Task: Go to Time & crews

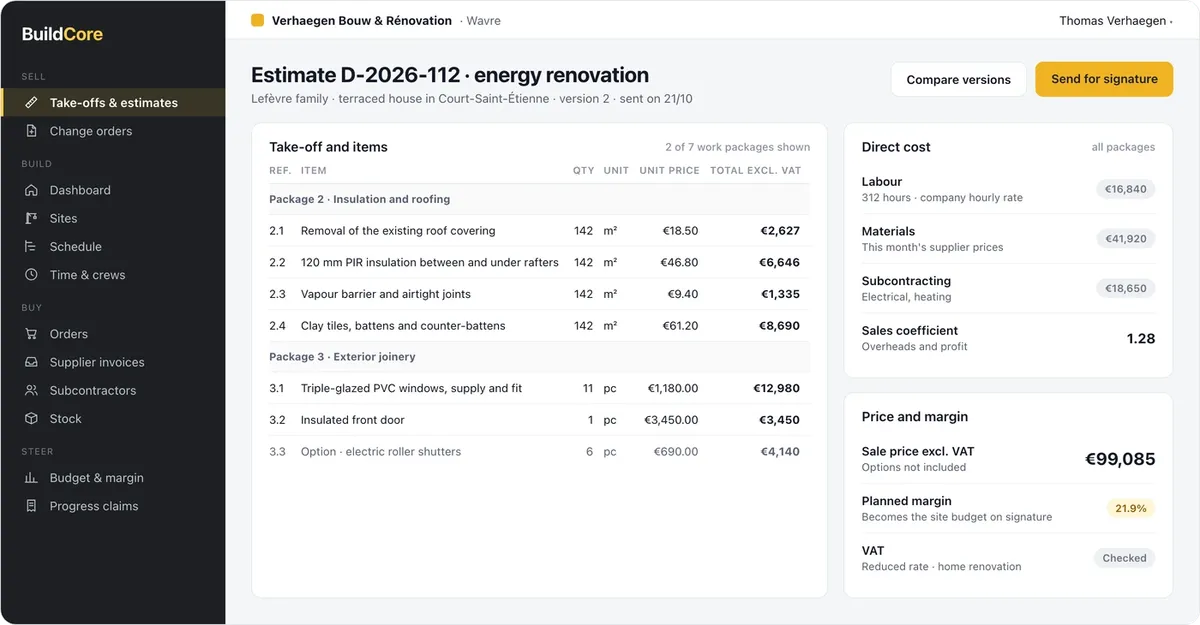Action: pyautogui.click(x=113, y=274)
